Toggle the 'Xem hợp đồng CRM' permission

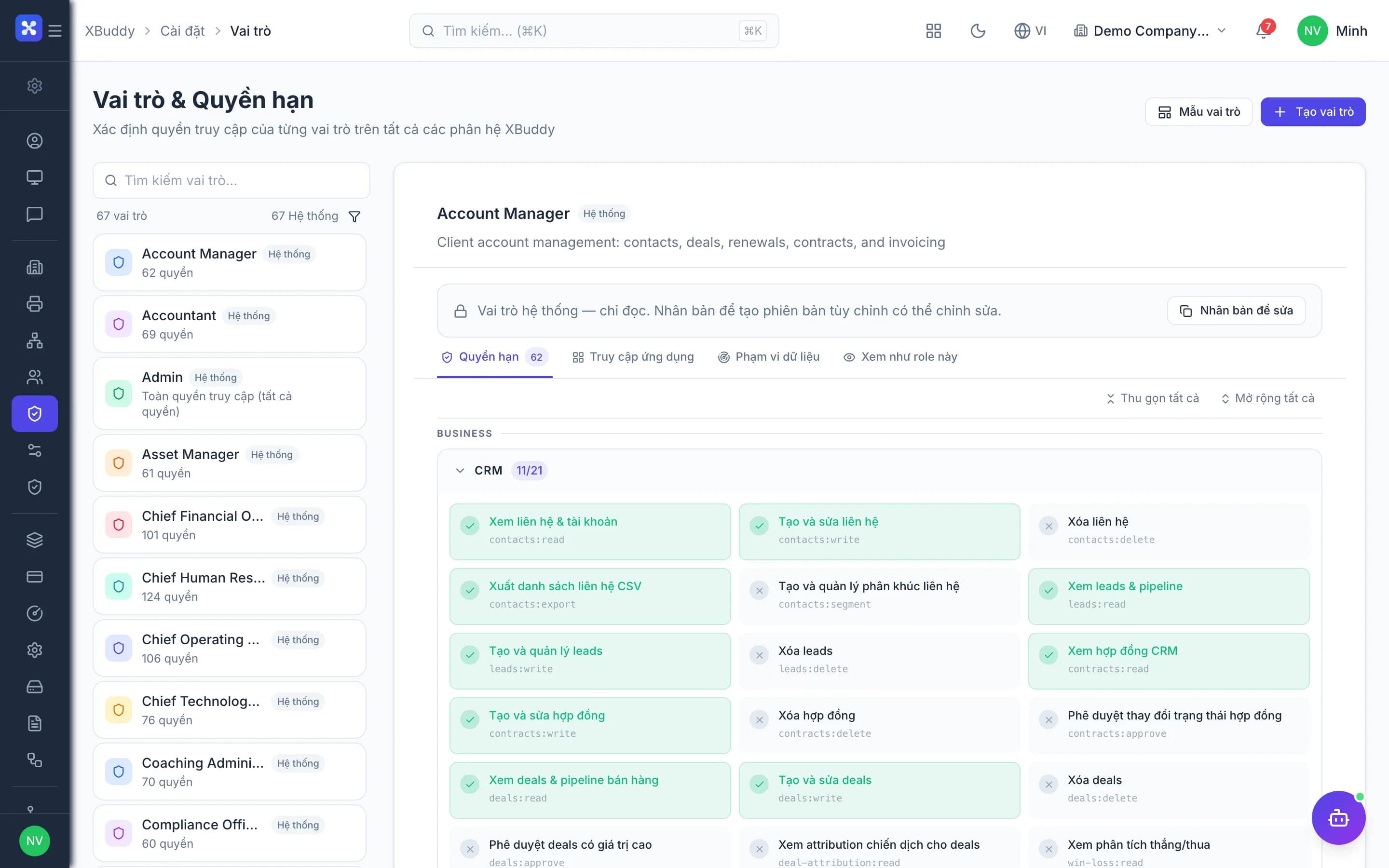pos(1169,661)
